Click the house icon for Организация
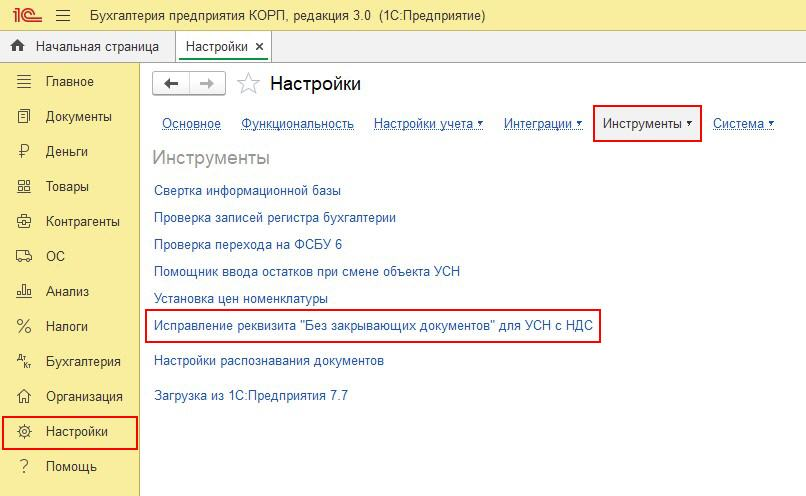The width and height of the screenshot is (806, 496). pos(24,396)
